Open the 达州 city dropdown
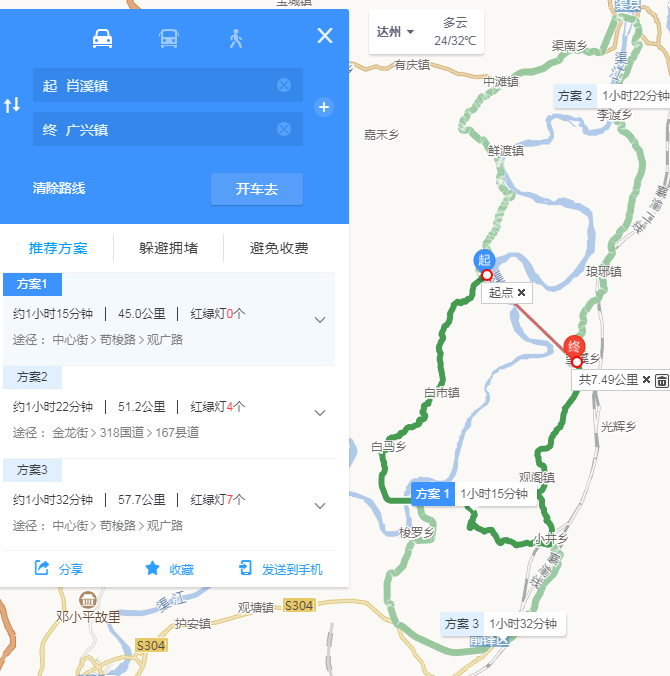The width and height of the screenshot is (670, 676). coord(395,32)
